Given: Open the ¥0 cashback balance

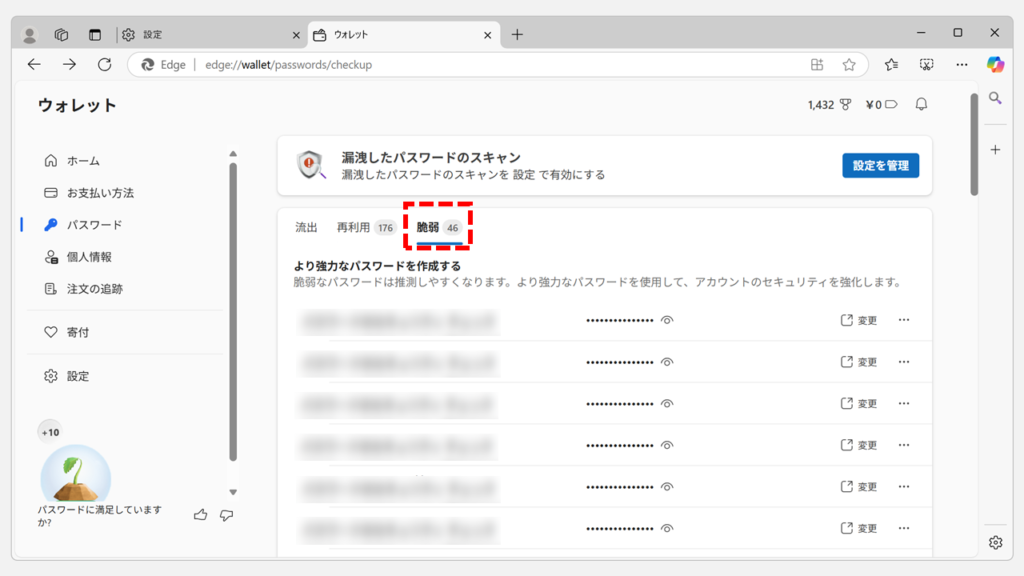Looking at the screenshot, I should click(881, 104).
